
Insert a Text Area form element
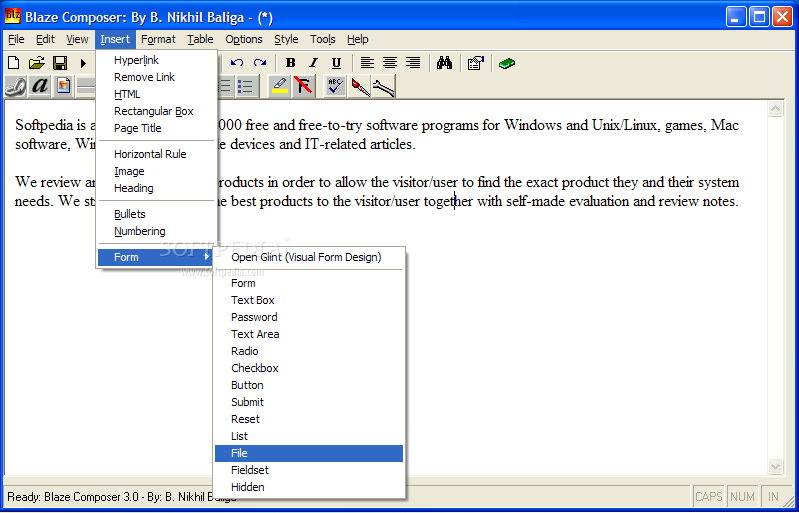click(x=309, y=334)
